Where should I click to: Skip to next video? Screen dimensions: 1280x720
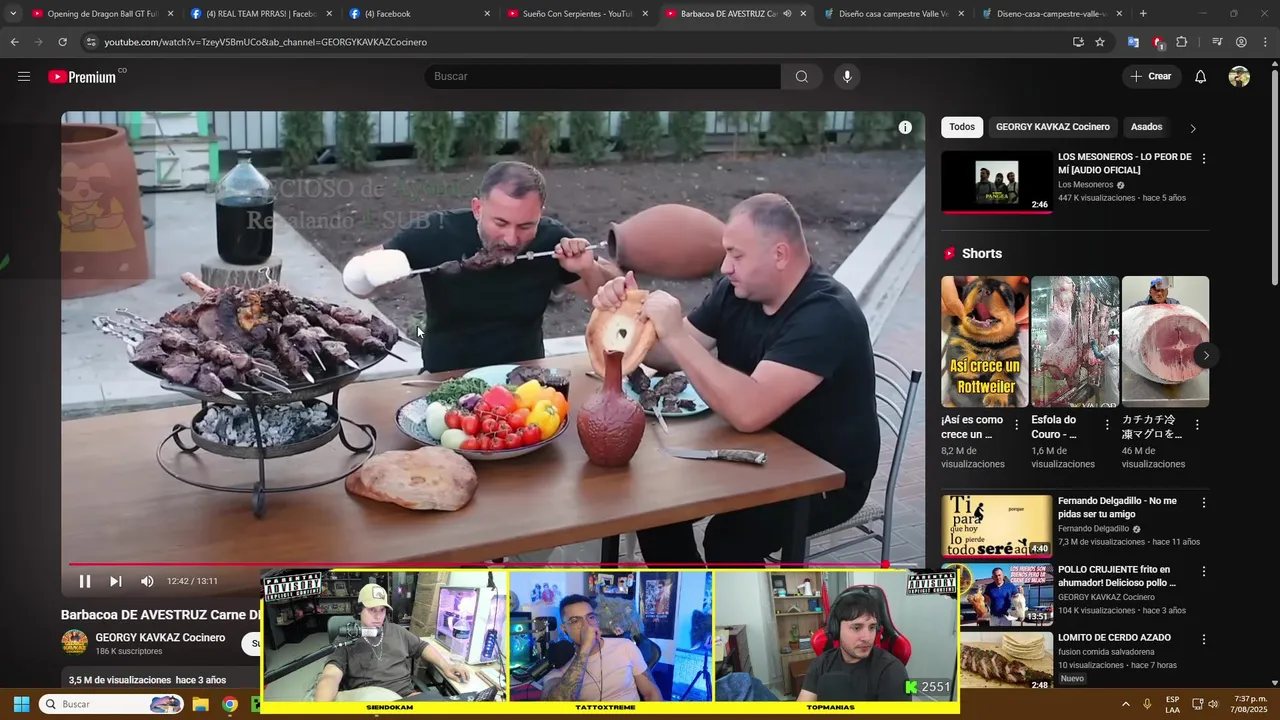[116, 581]
